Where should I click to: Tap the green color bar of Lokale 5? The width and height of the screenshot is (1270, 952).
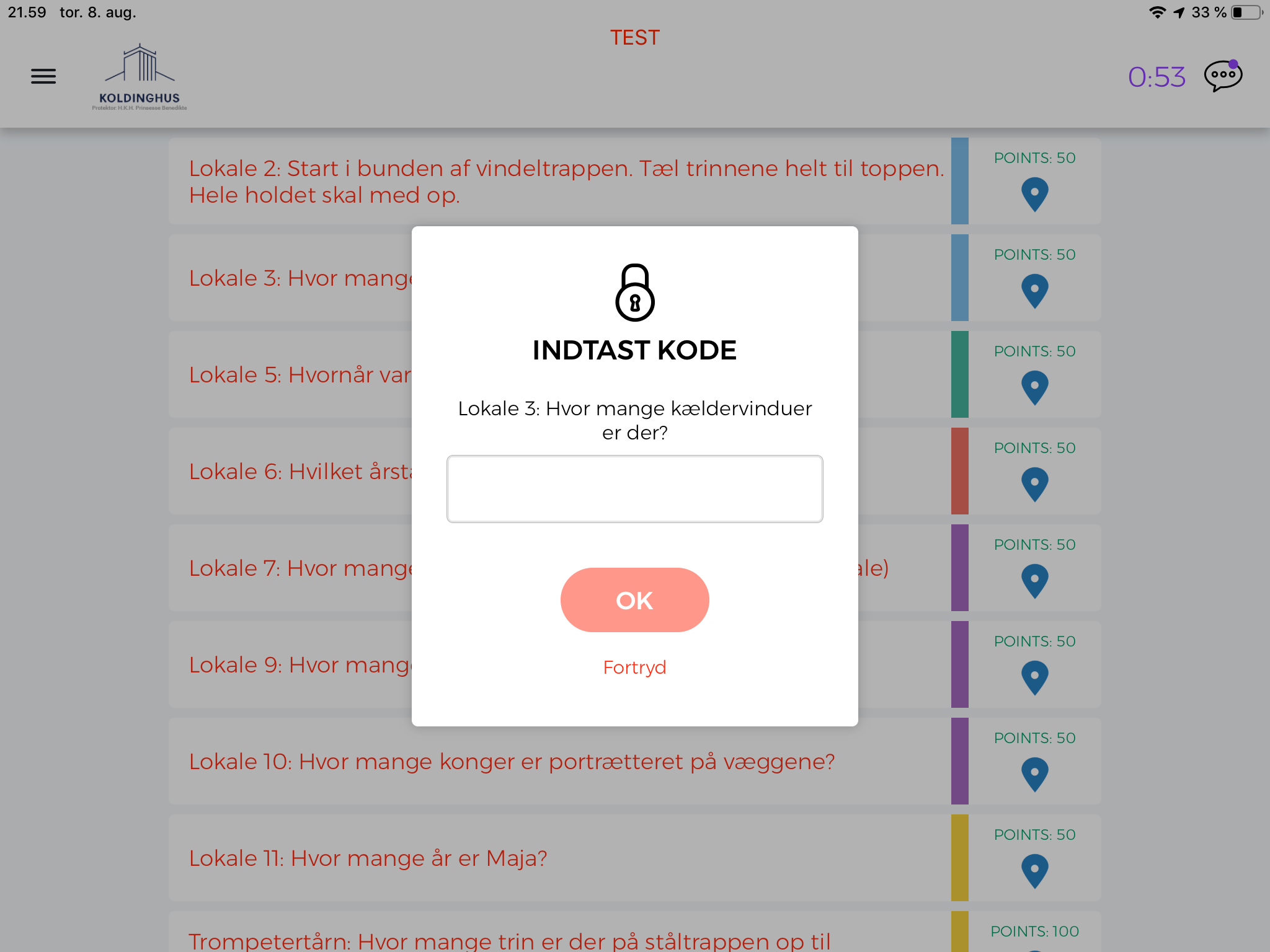(959, 374)
